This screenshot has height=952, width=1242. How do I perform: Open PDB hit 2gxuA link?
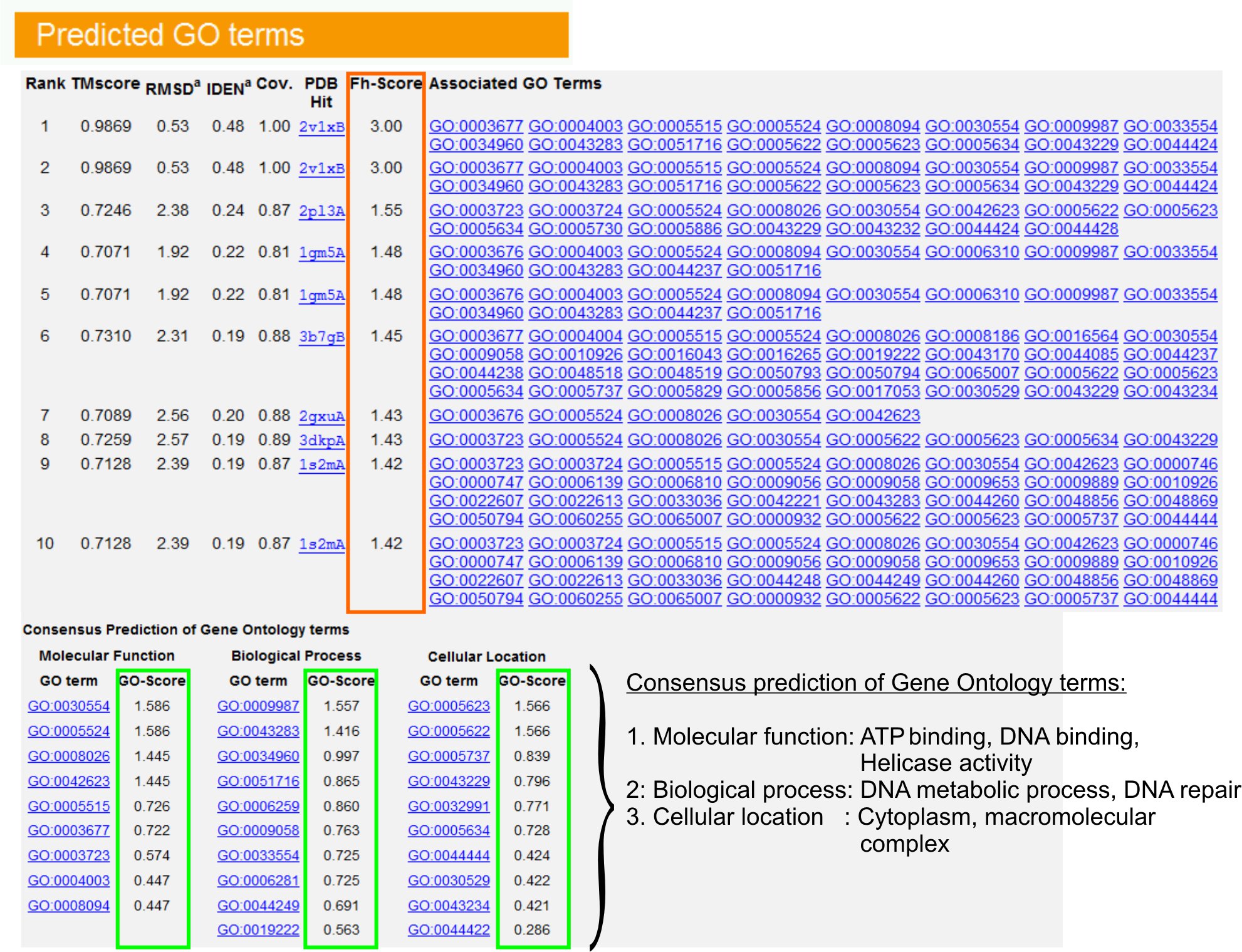click(x=321, y=417)
